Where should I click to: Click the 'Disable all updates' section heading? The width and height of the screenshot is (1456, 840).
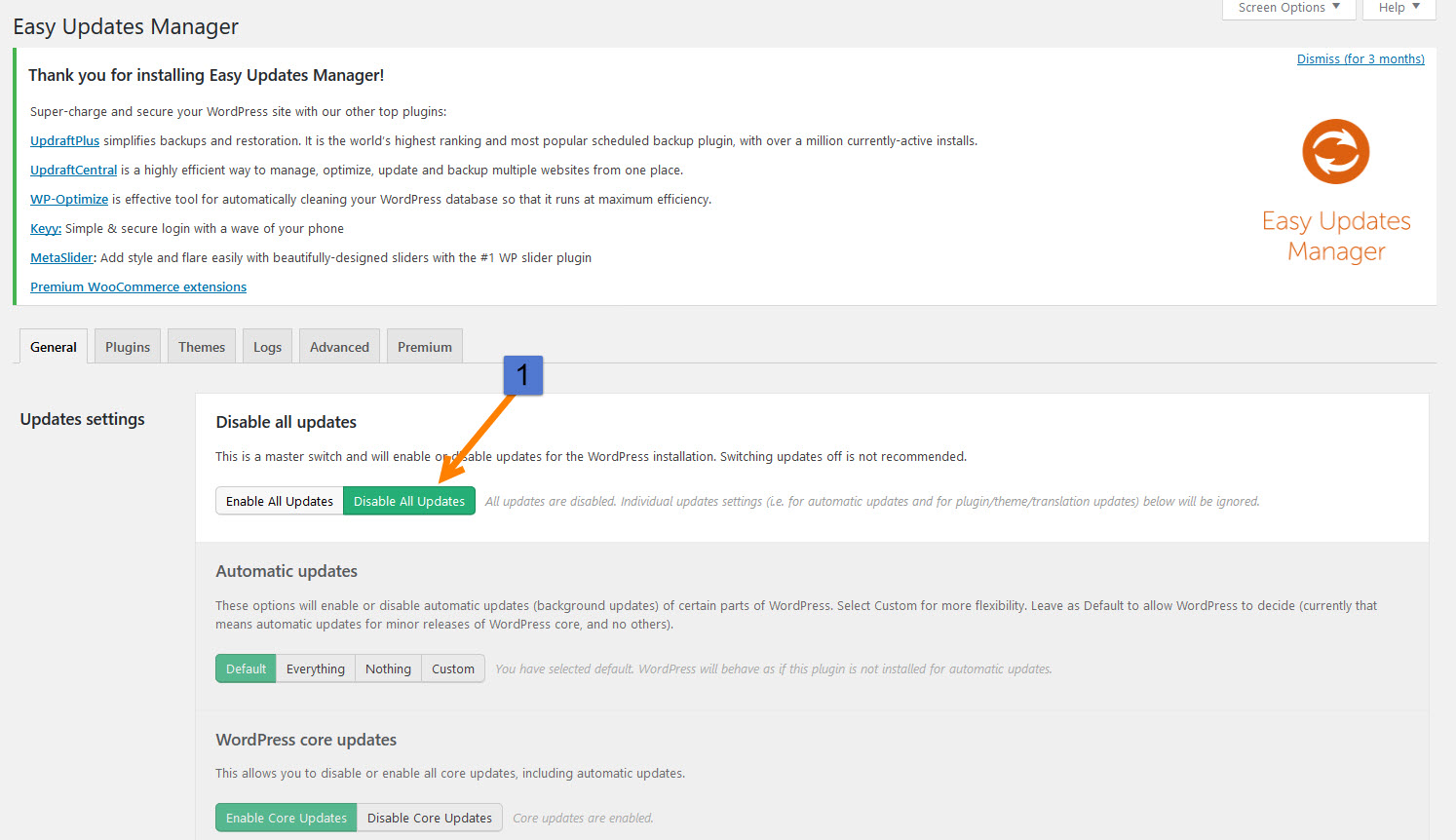point(286,422)
